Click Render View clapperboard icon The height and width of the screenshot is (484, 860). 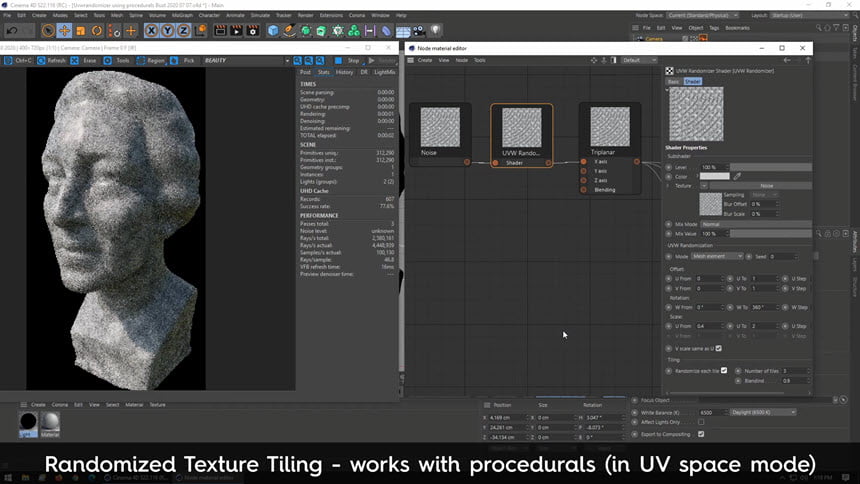click(220, 31)
